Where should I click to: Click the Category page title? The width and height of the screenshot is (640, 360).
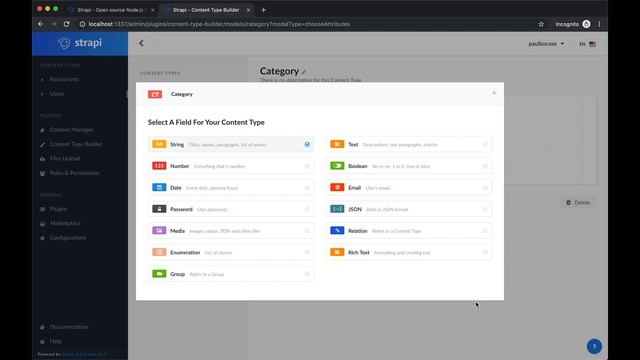click(x=279, y=71)
